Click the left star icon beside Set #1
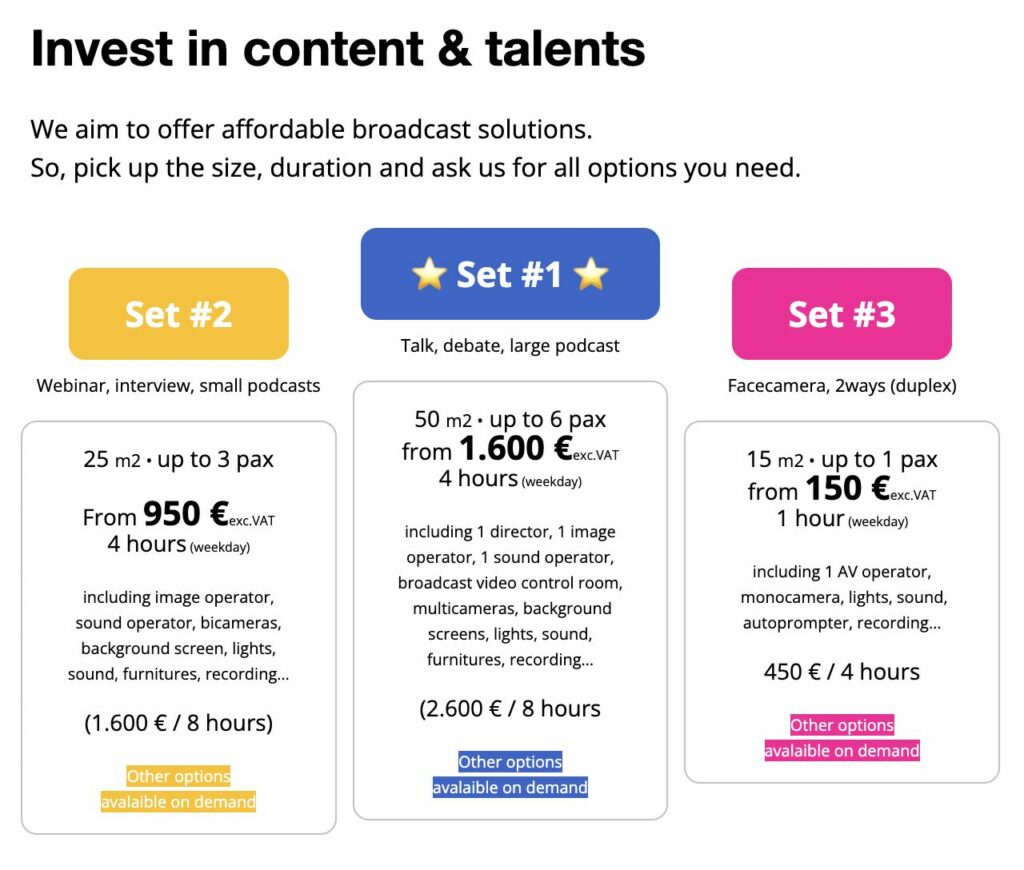This screenshot has width=1024, height=870. 428,274
